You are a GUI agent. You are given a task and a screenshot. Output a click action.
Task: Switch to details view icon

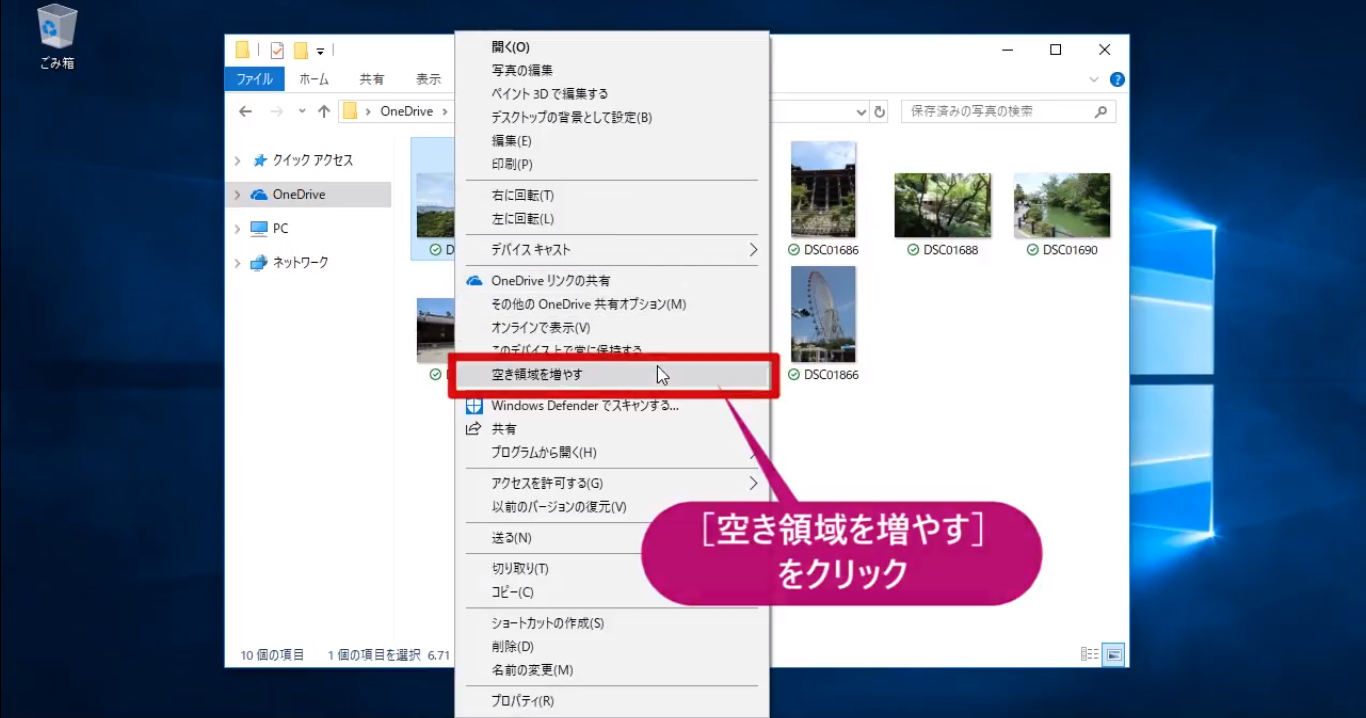[1090, 654]
